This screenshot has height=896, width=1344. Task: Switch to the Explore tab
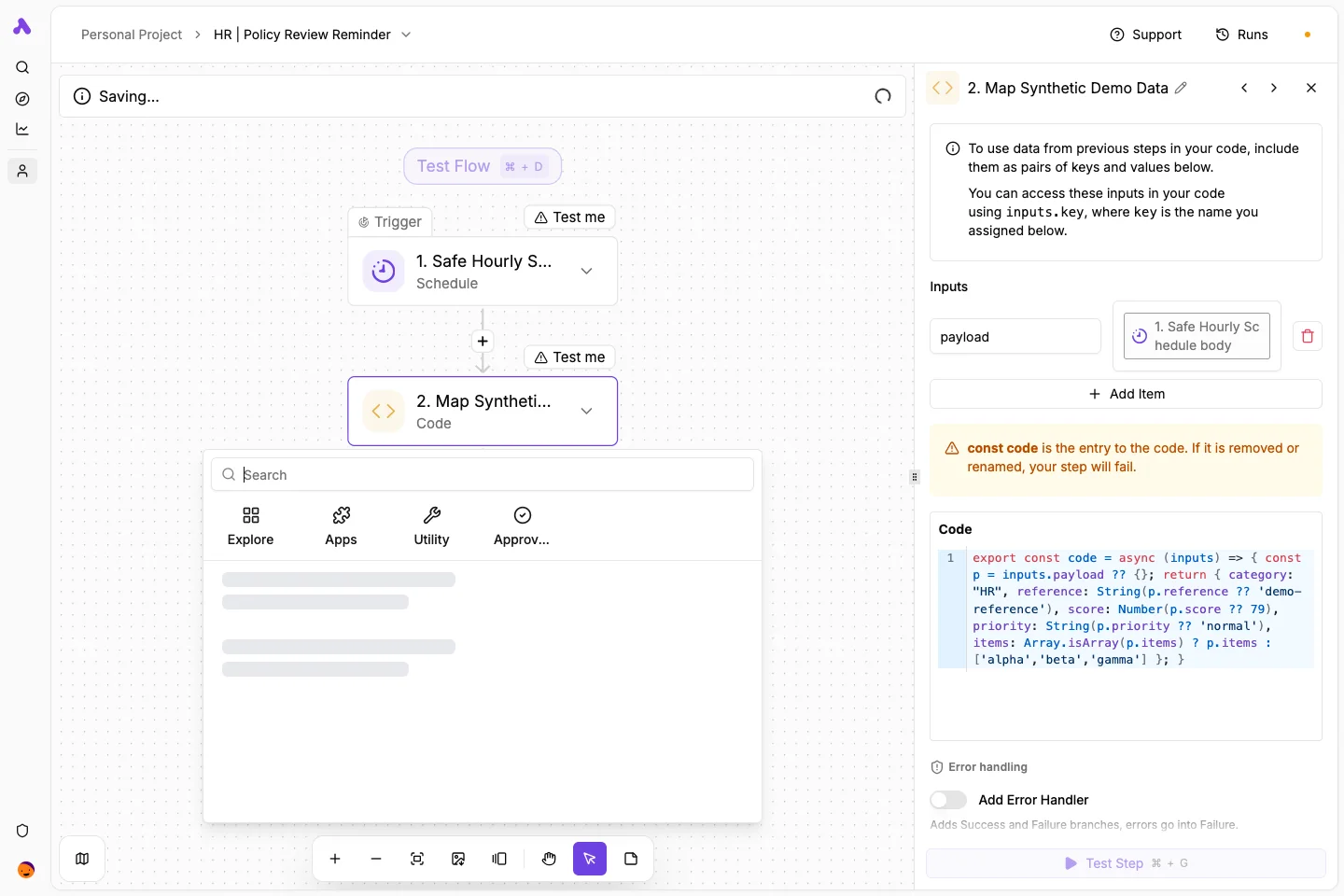[251, 527]
